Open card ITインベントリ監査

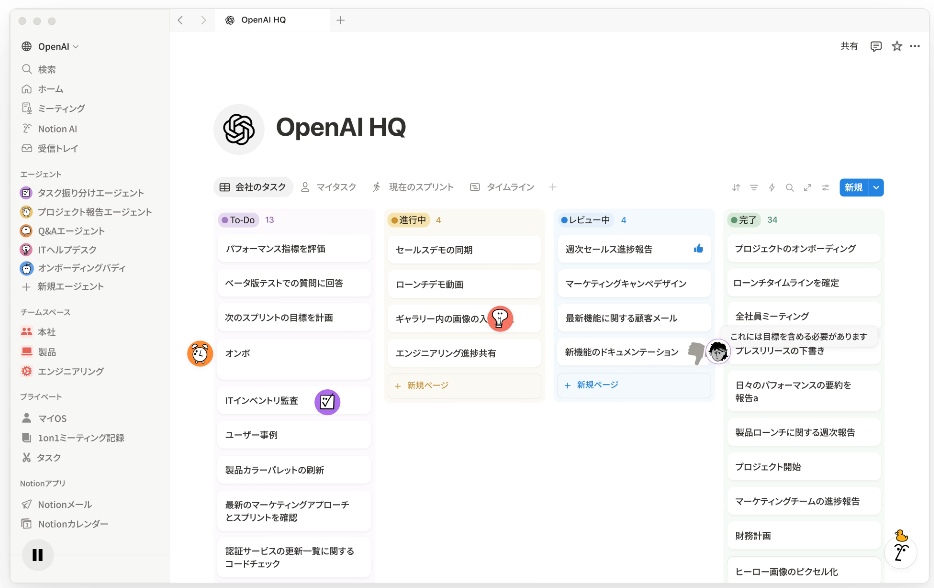point(294,401)
